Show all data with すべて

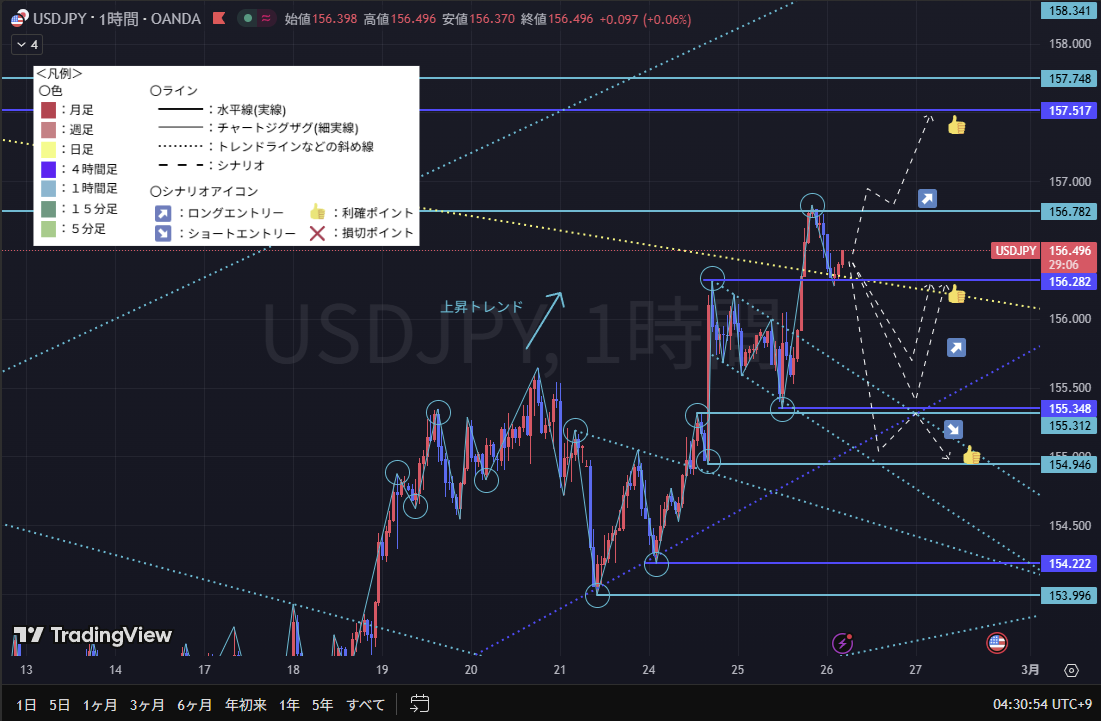click(x=365, y=705)
